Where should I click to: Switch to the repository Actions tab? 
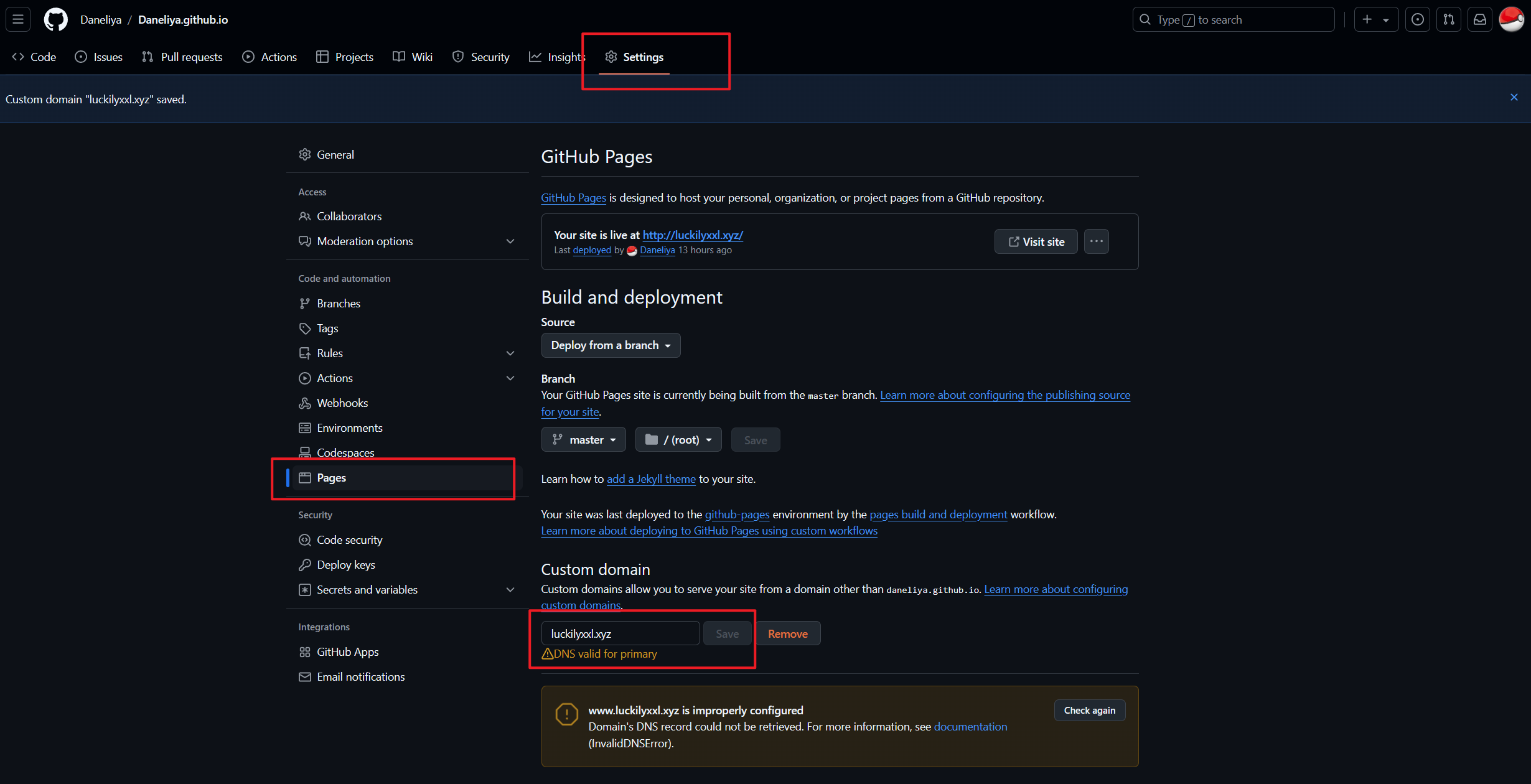coord(269,57)
